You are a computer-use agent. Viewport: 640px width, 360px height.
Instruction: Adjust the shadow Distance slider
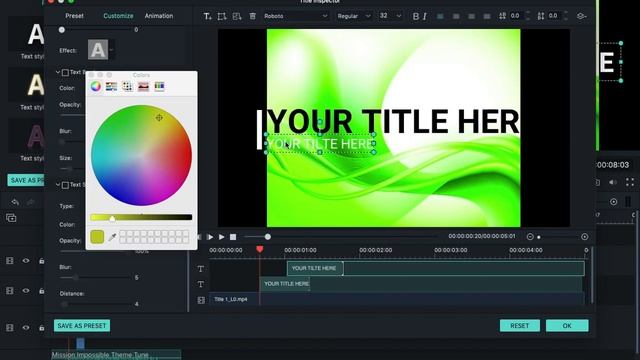95,304
